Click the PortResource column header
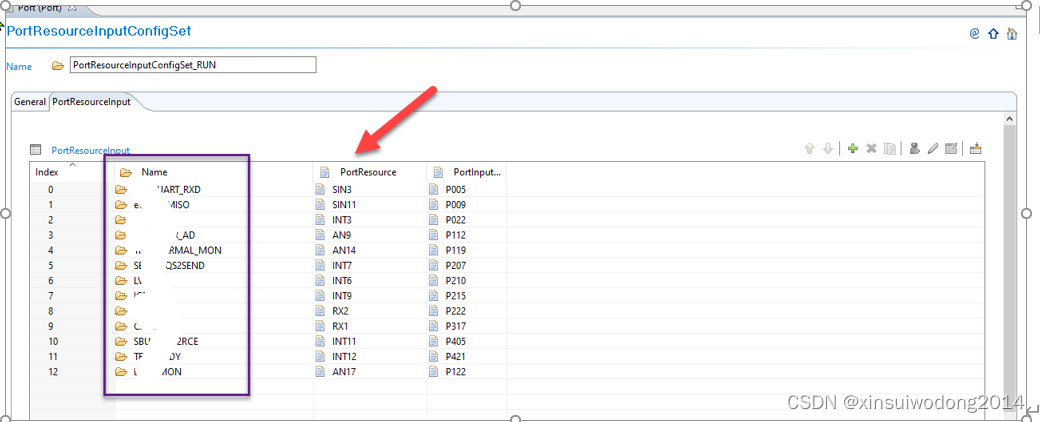 [x=370, y=172]
